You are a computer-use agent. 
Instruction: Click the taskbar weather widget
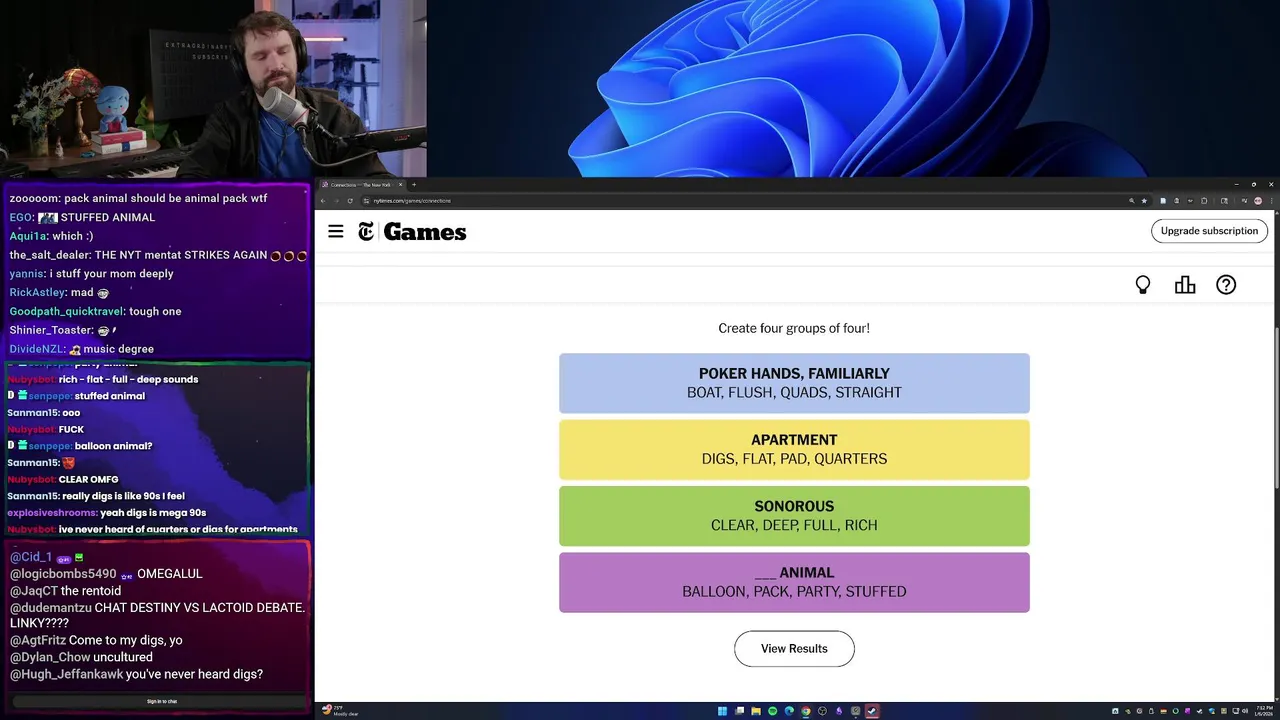(x=340, y=711)
